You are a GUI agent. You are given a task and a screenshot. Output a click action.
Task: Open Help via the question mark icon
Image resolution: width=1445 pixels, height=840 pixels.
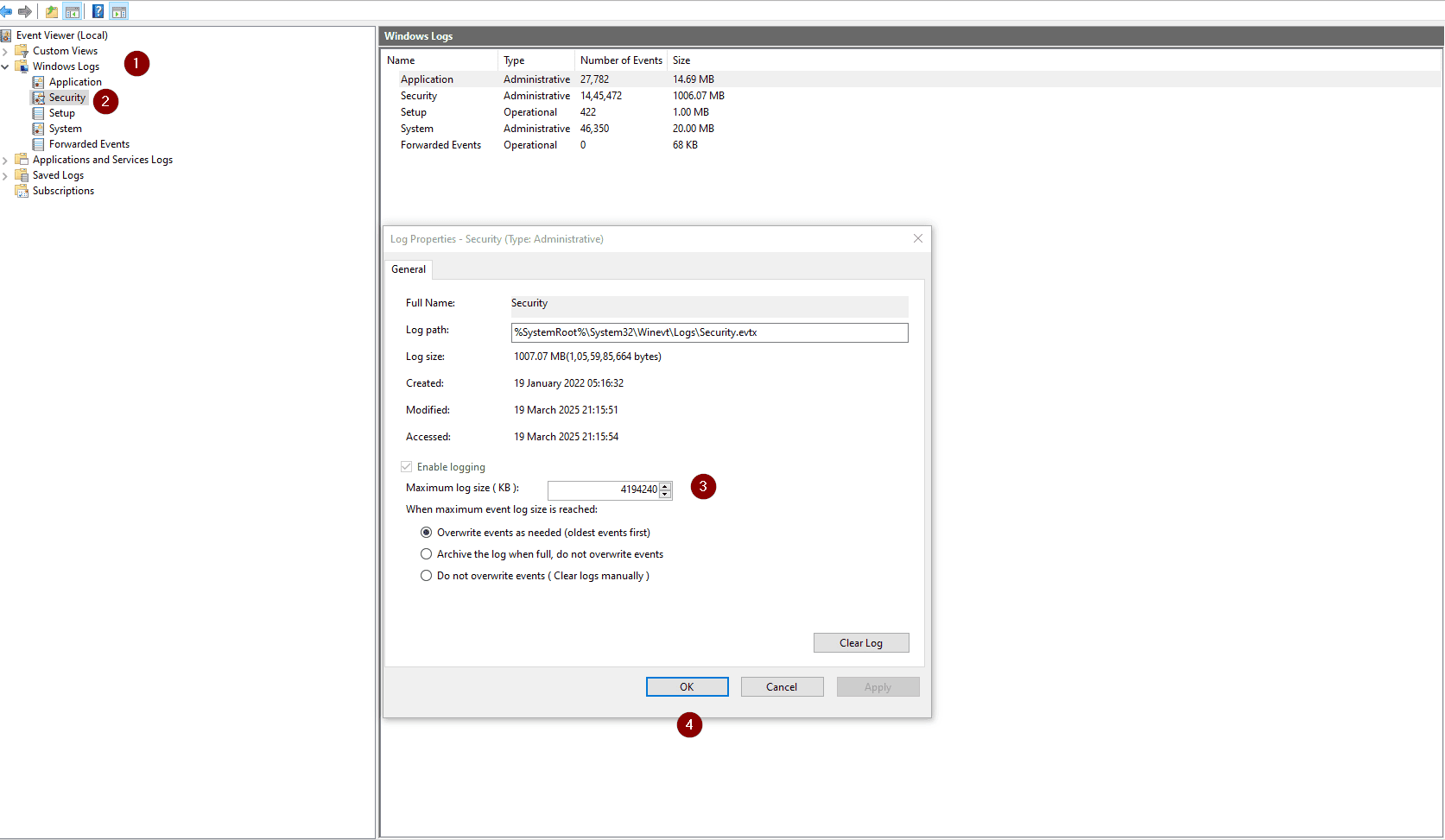tap(98, 11)
